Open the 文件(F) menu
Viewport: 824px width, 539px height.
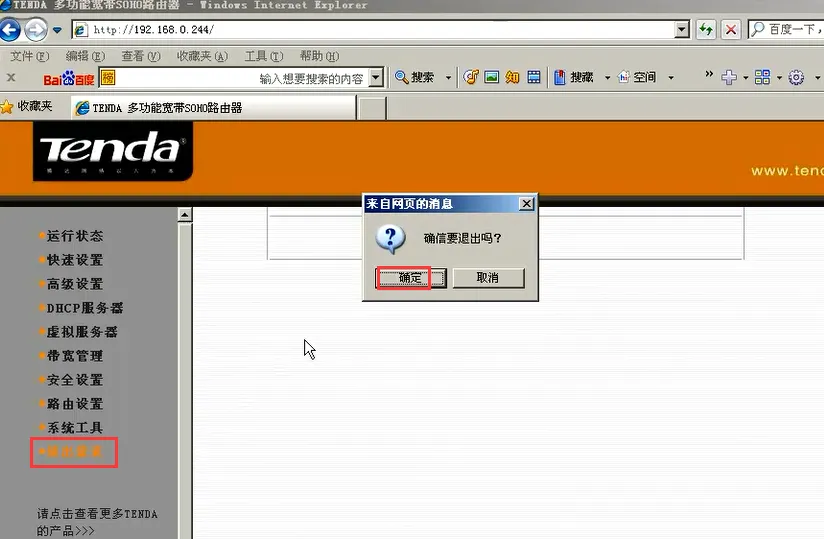[29, 56]
